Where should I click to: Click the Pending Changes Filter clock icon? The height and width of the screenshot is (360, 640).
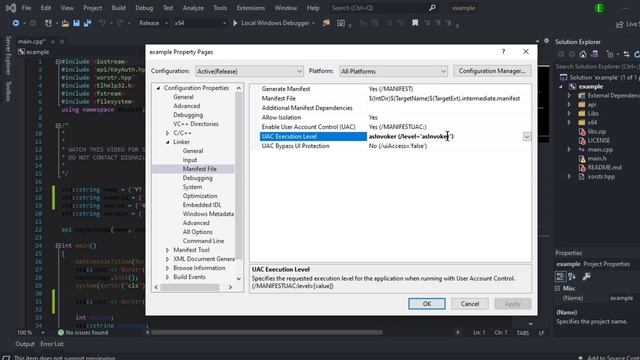coord(610,54)
